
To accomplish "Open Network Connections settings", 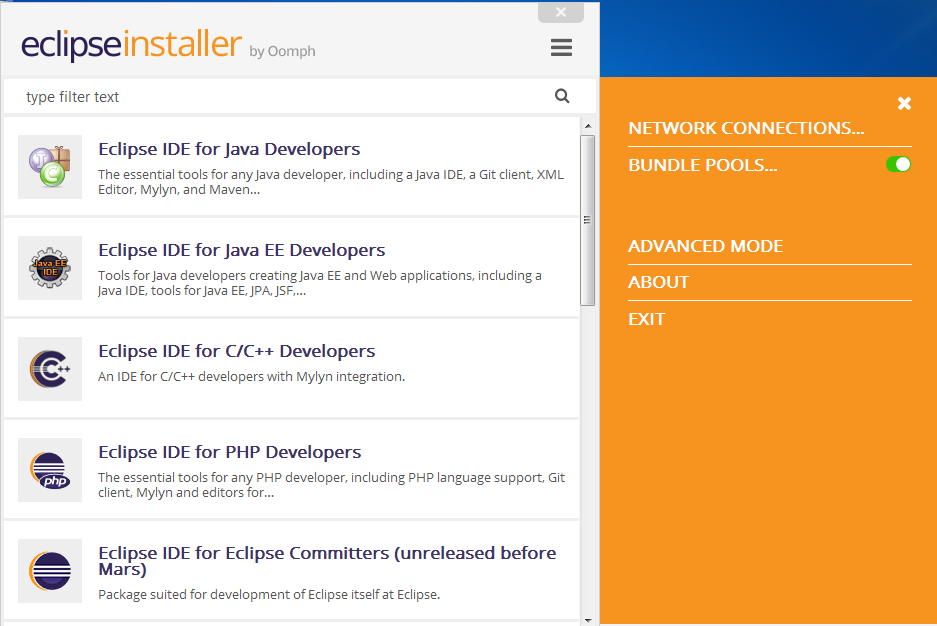I will pos(746,128).
